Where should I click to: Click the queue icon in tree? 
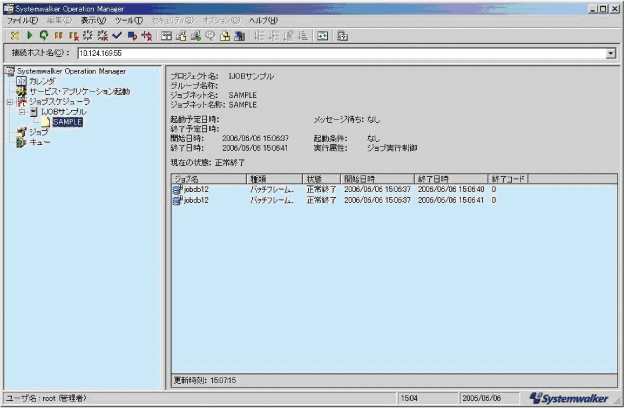tap(21, 142)
